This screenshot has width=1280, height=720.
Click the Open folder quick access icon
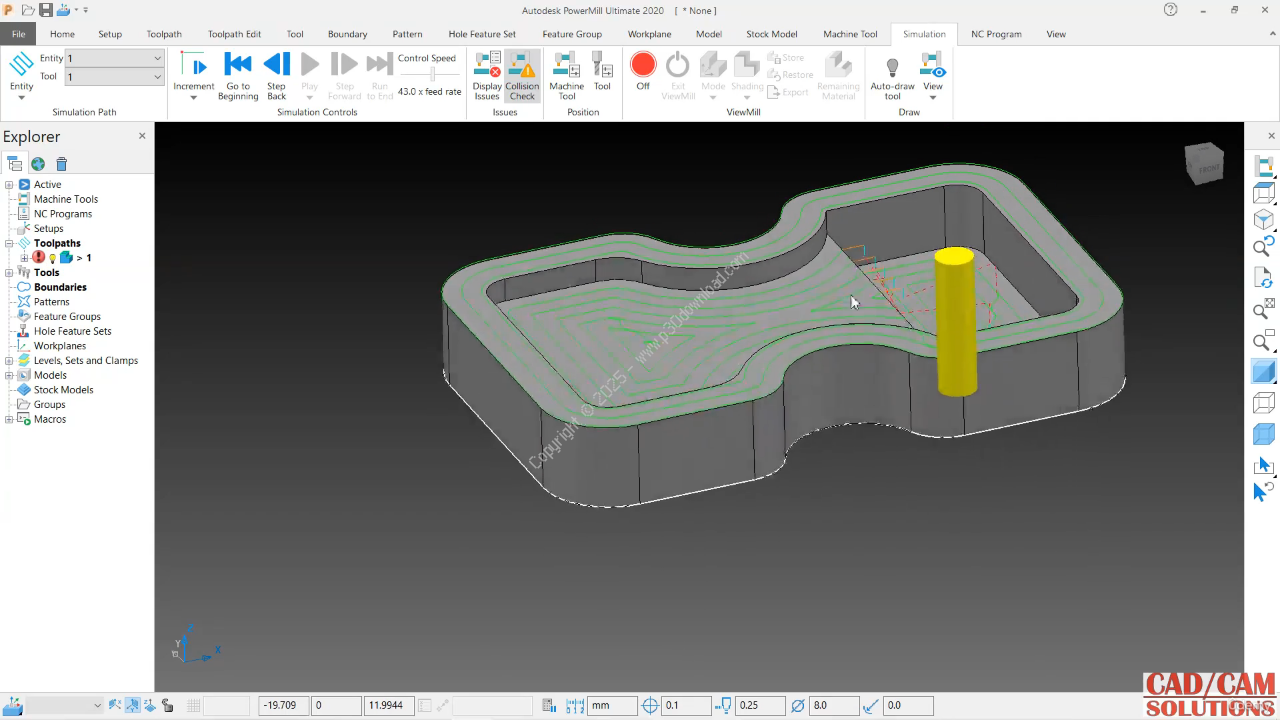28,10
